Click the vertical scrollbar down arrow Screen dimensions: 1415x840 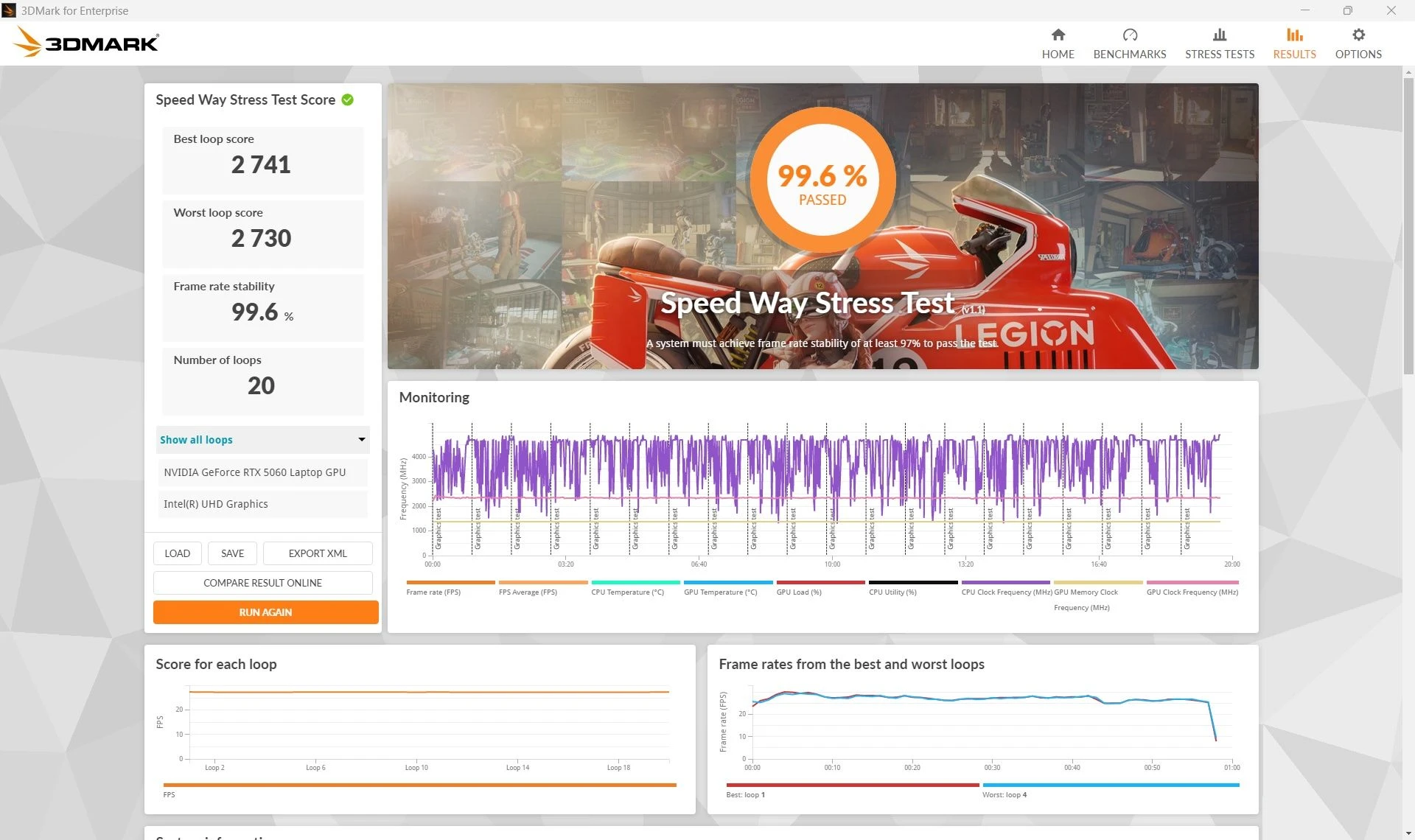[x=1408, y=833]
